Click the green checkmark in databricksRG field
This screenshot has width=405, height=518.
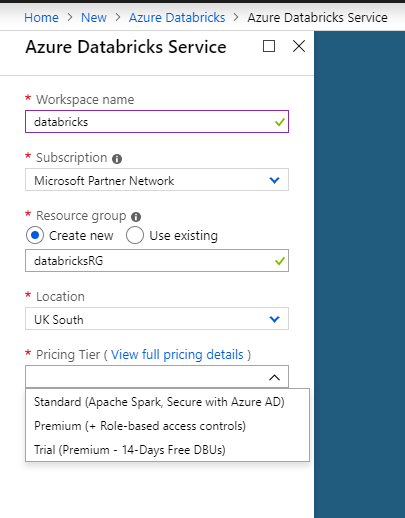pos(280,261)
